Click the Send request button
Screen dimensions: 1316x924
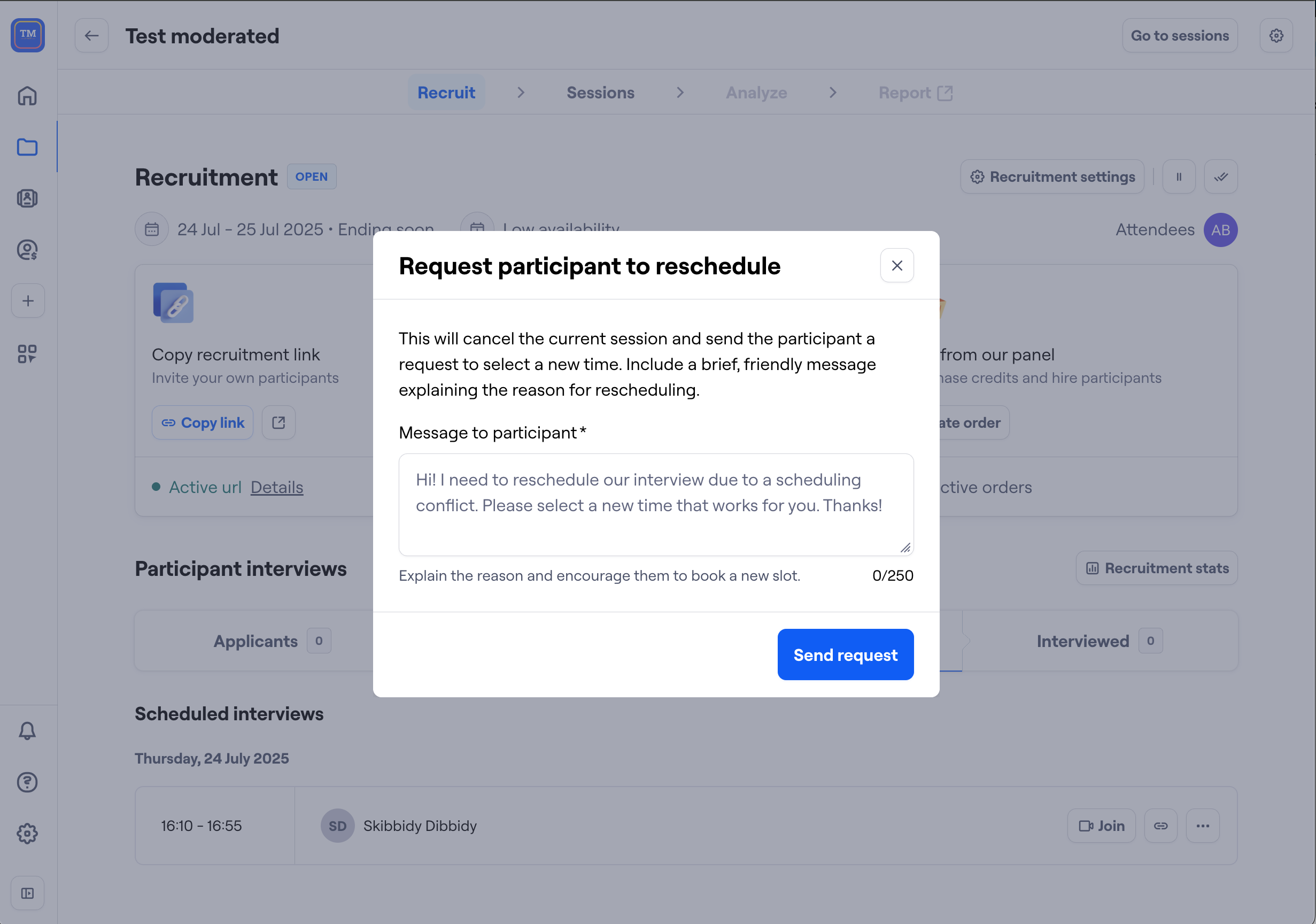845,654
